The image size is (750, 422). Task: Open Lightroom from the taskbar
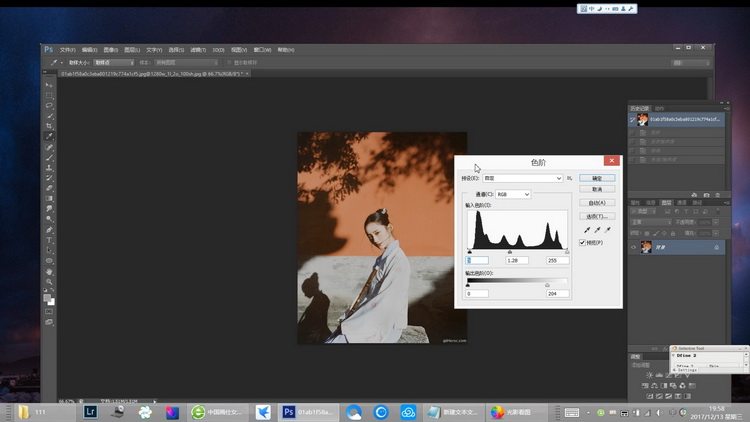[90, 411]
